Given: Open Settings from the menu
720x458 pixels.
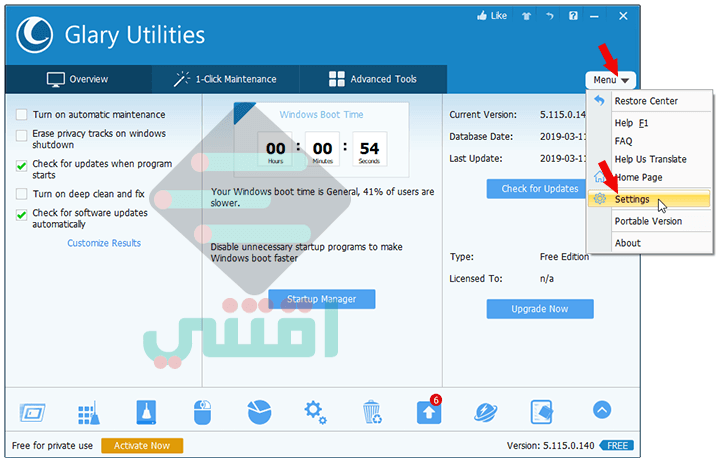Looking at the screenshot, I should [649, 199].
